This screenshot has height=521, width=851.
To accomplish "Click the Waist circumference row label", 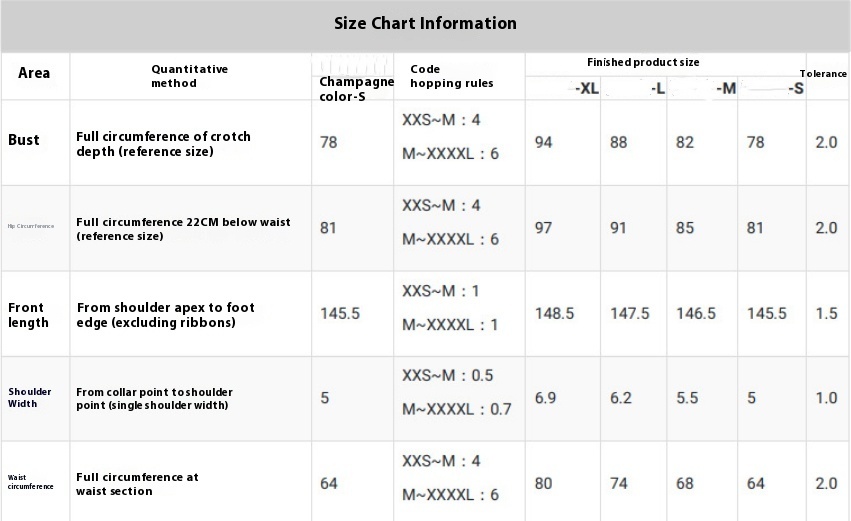I will pos(29,482).
